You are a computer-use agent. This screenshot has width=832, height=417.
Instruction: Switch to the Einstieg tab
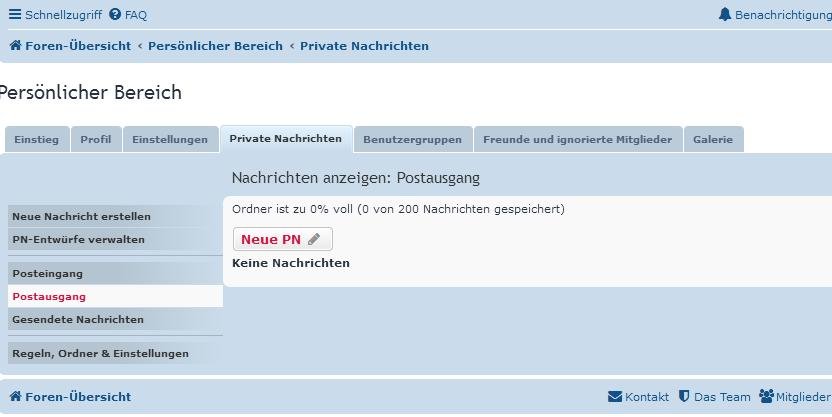tap(36, 140)
